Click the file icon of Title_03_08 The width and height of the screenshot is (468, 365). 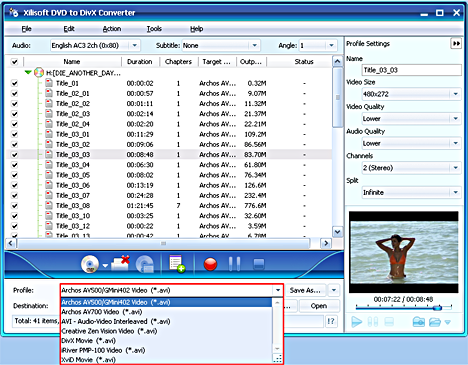tap(49, 205)
